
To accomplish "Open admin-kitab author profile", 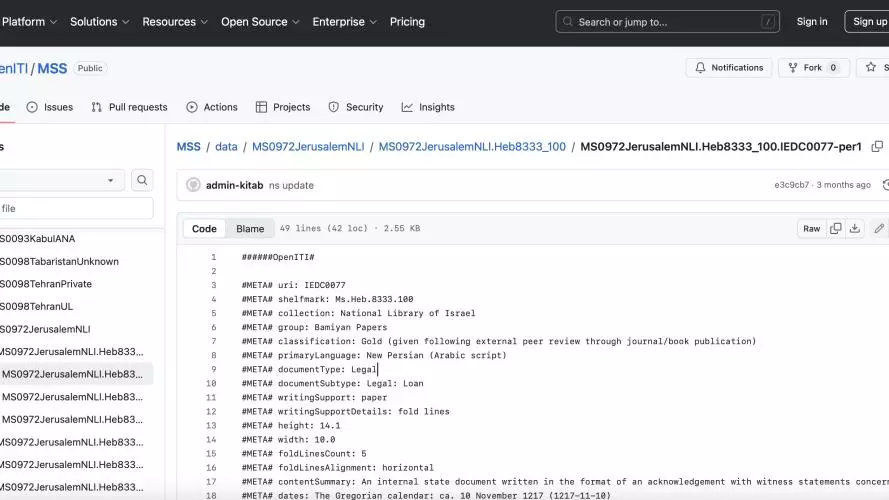I will [234, 185].
